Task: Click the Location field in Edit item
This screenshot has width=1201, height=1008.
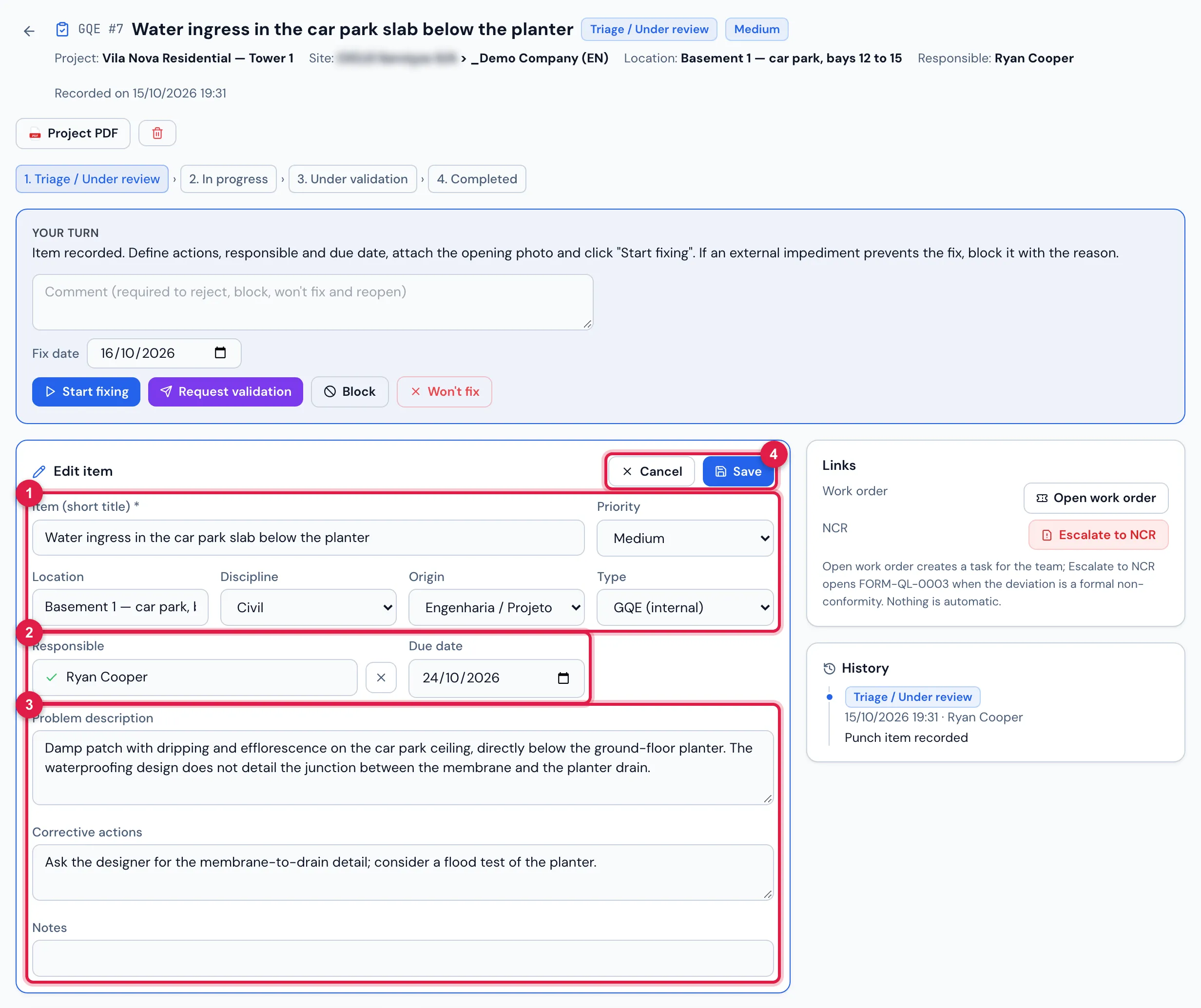Action: (x=120, y=607)
